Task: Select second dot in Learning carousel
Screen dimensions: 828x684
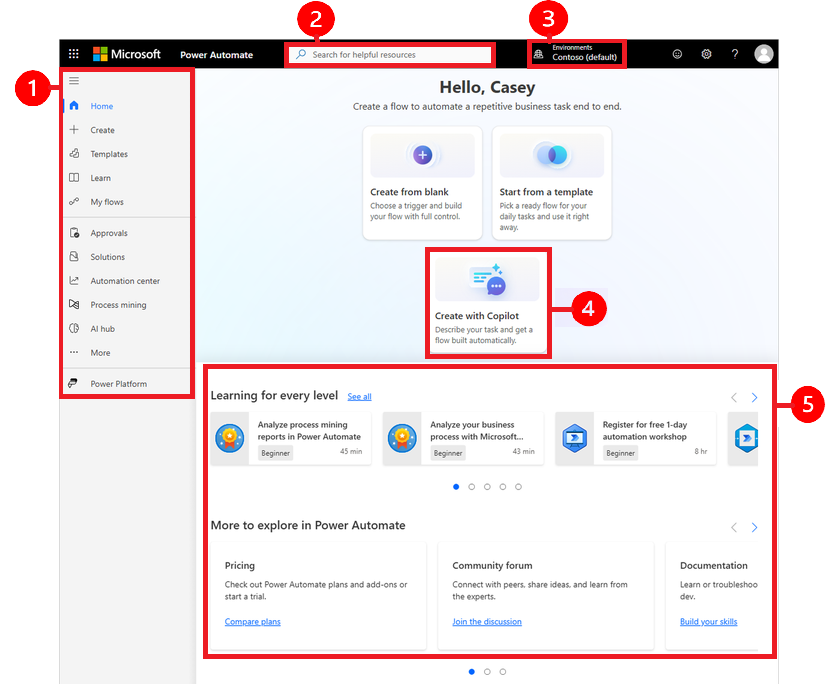Action: point(472,486)
